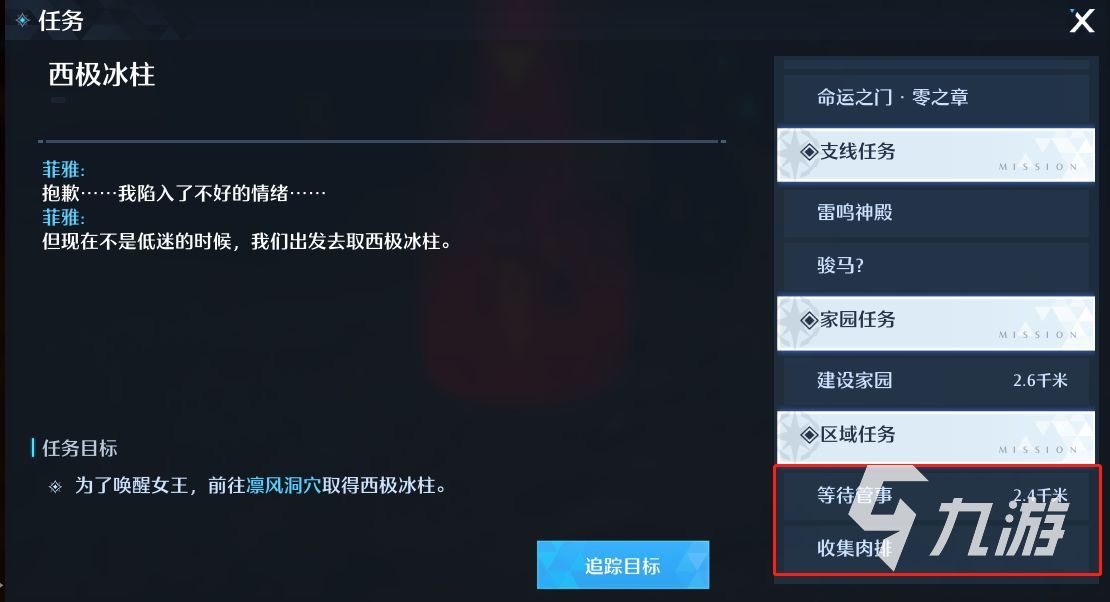Click the objective bullet icon before 为了唤醒女王
This screenshot has height=602, width=1110.
(55, 487)
